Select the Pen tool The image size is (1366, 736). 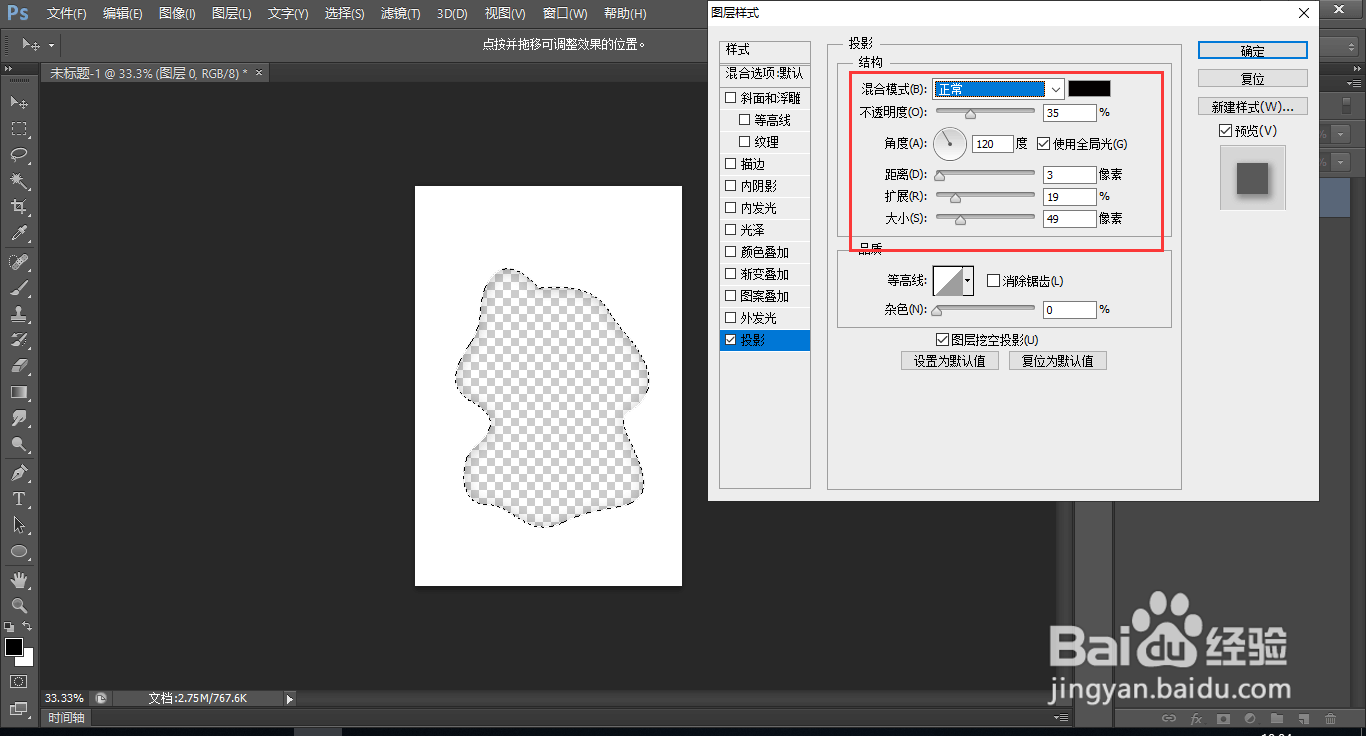point(20,472)
